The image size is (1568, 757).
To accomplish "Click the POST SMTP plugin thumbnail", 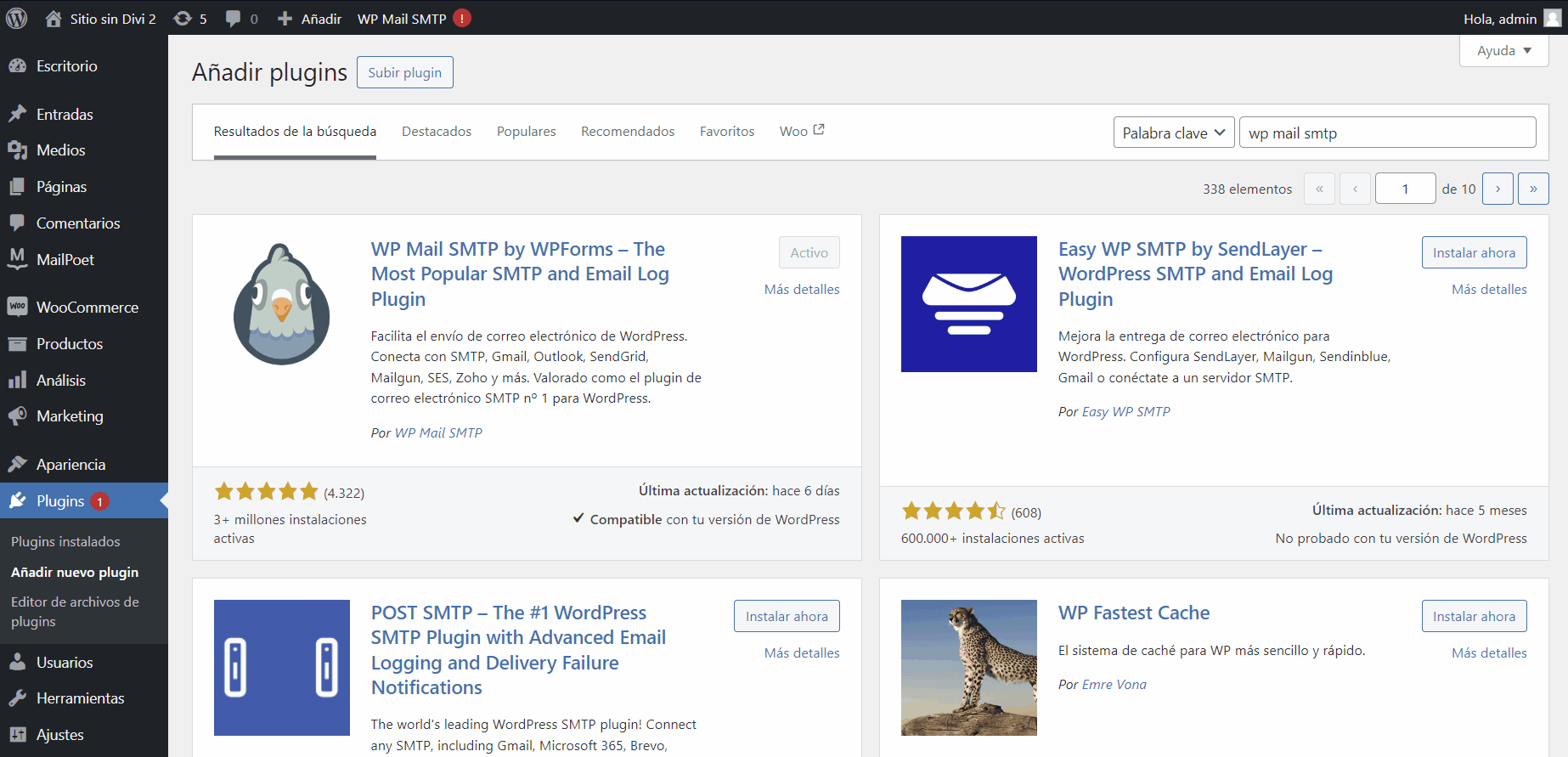I will (282, 668).
